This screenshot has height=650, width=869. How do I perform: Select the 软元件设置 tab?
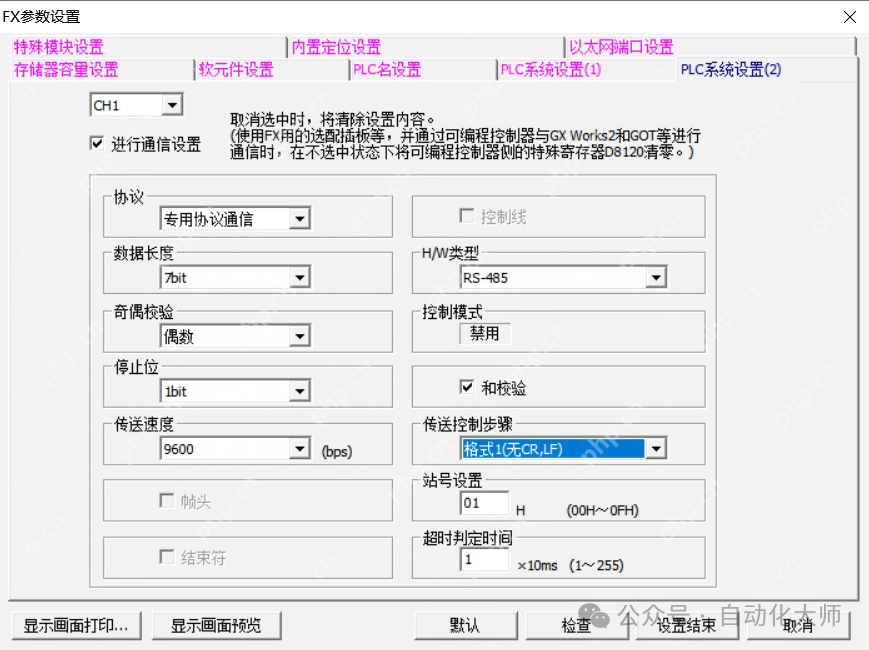point(237,69)
